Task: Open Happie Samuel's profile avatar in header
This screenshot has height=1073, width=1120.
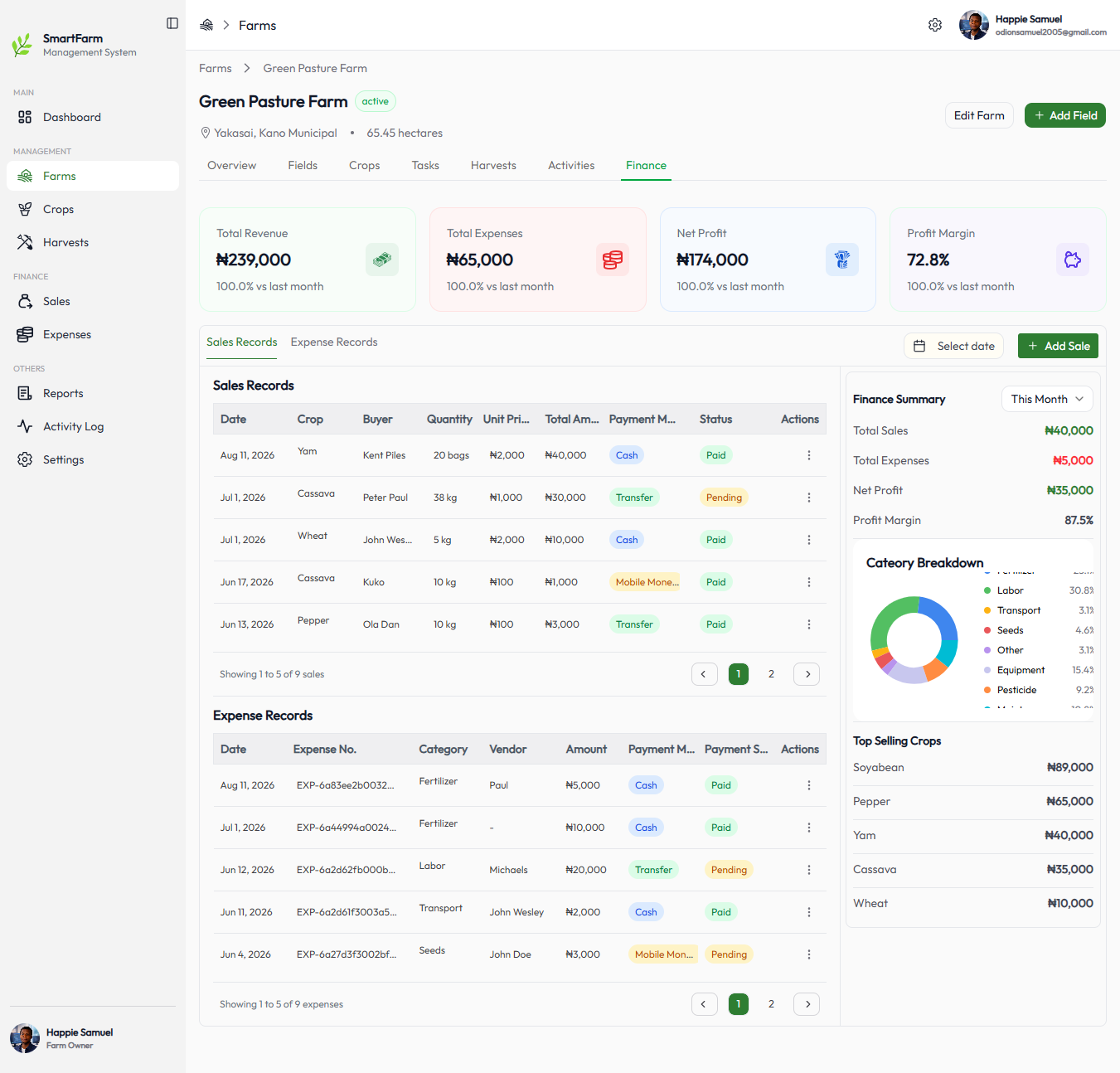Action: pyautogui.click(x=974, y=25)
